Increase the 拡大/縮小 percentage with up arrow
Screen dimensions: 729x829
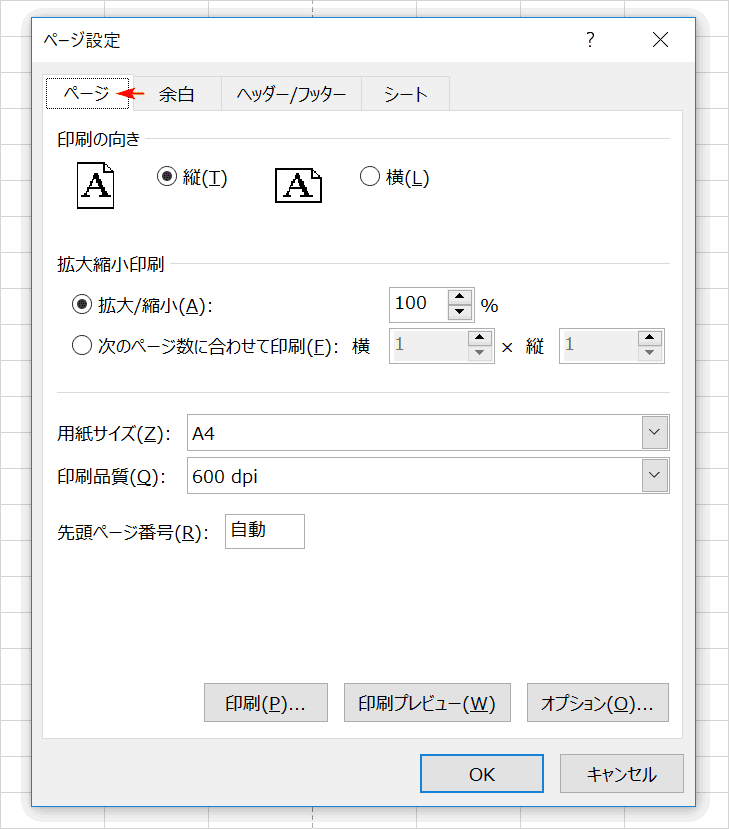(459, 297)
